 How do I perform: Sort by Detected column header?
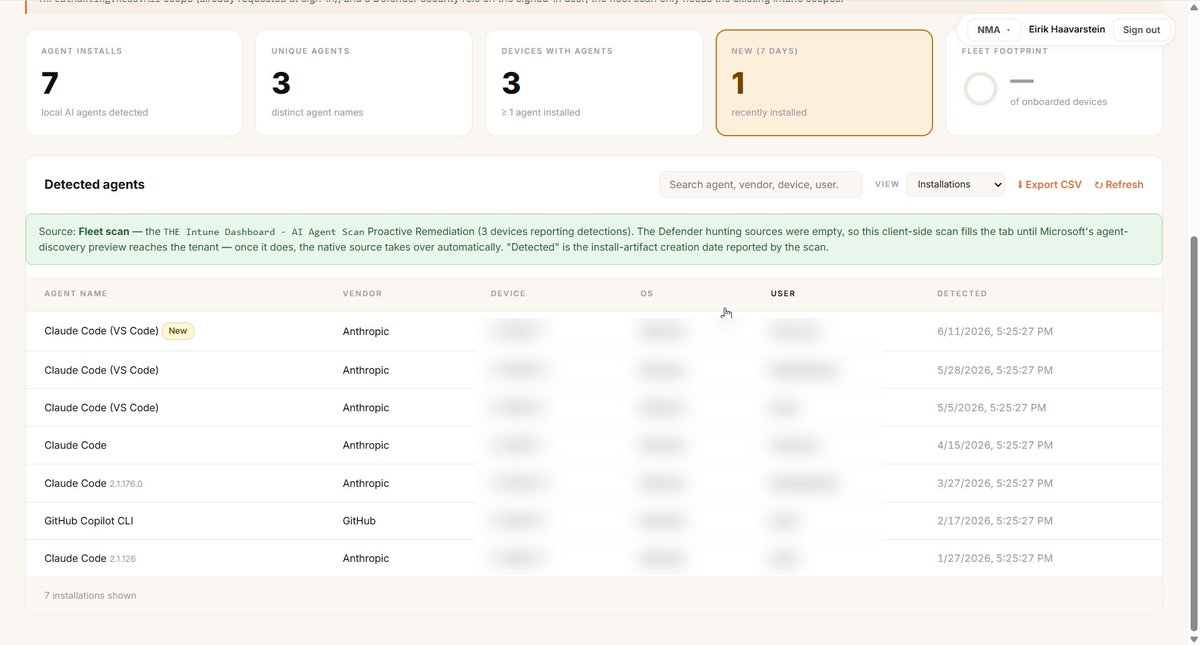[x=962, y=294]
